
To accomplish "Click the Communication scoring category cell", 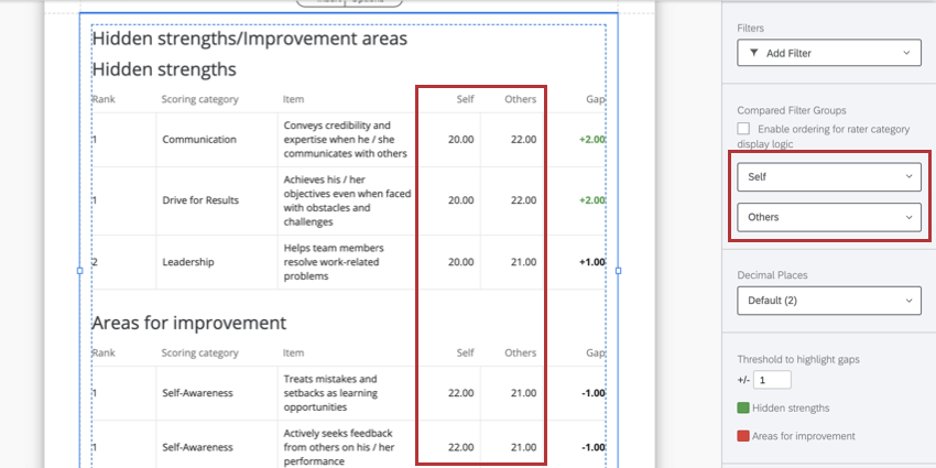I will (199, 140).
